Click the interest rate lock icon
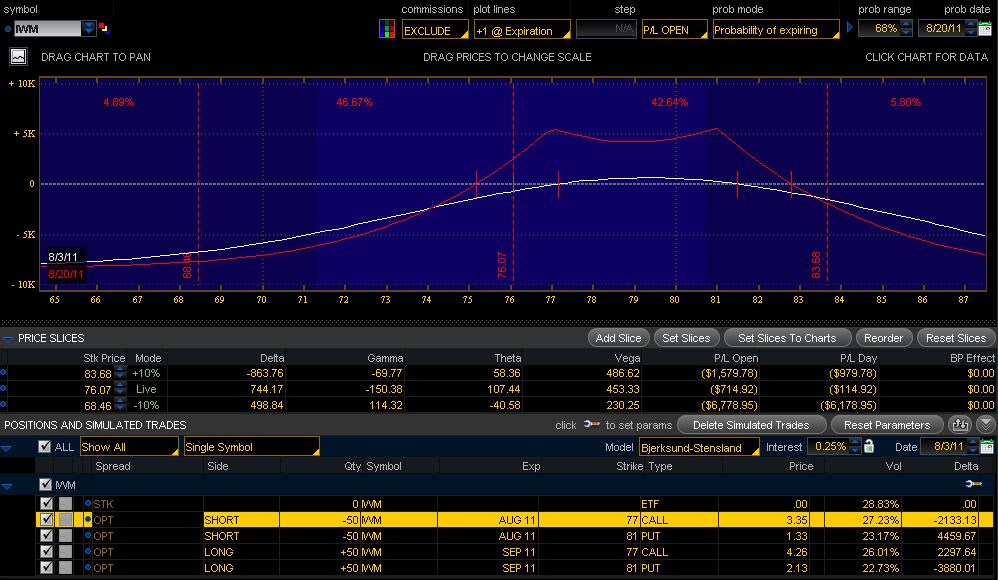Viewport: 998px width, 580px height. (x=869, y=446)
